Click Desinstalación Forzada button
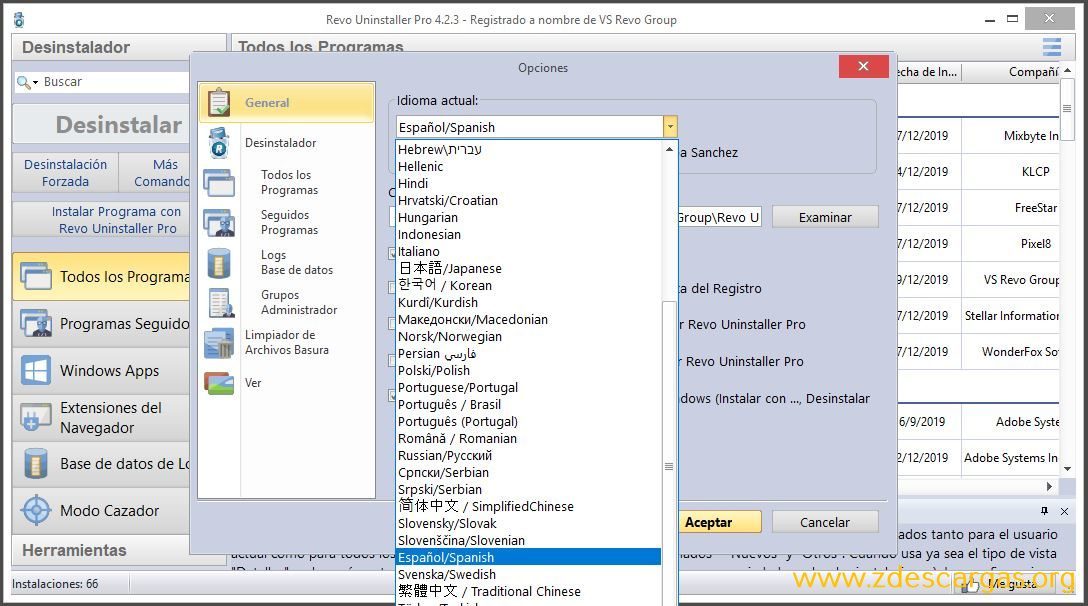 (x=65, y=173)
